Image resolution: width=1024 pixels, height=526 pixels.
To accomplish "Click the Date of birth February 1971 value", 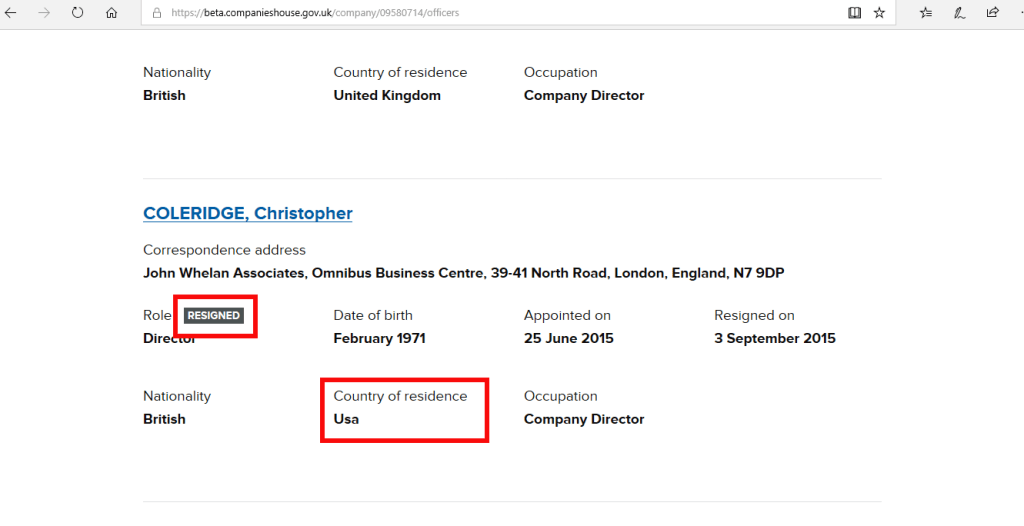I will tap(379, 338).
